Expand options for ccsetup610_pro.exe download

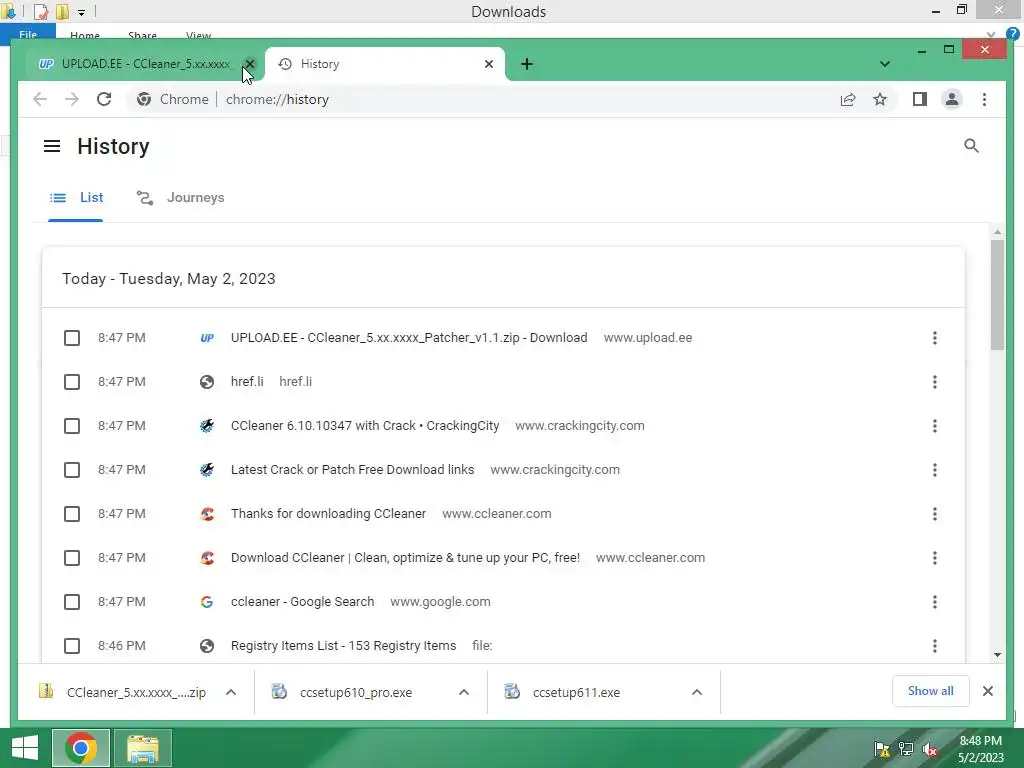(464, 692)
